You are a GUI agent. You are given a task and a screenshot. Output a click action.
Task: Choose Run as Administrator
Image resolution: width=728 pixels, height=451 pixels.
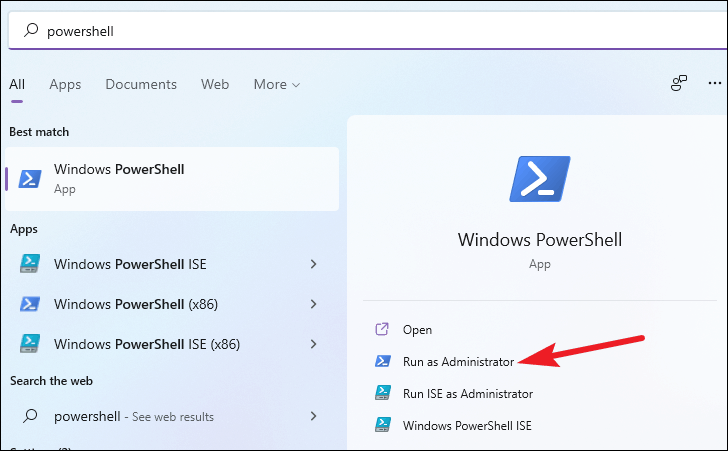click(x=458, y=361)
